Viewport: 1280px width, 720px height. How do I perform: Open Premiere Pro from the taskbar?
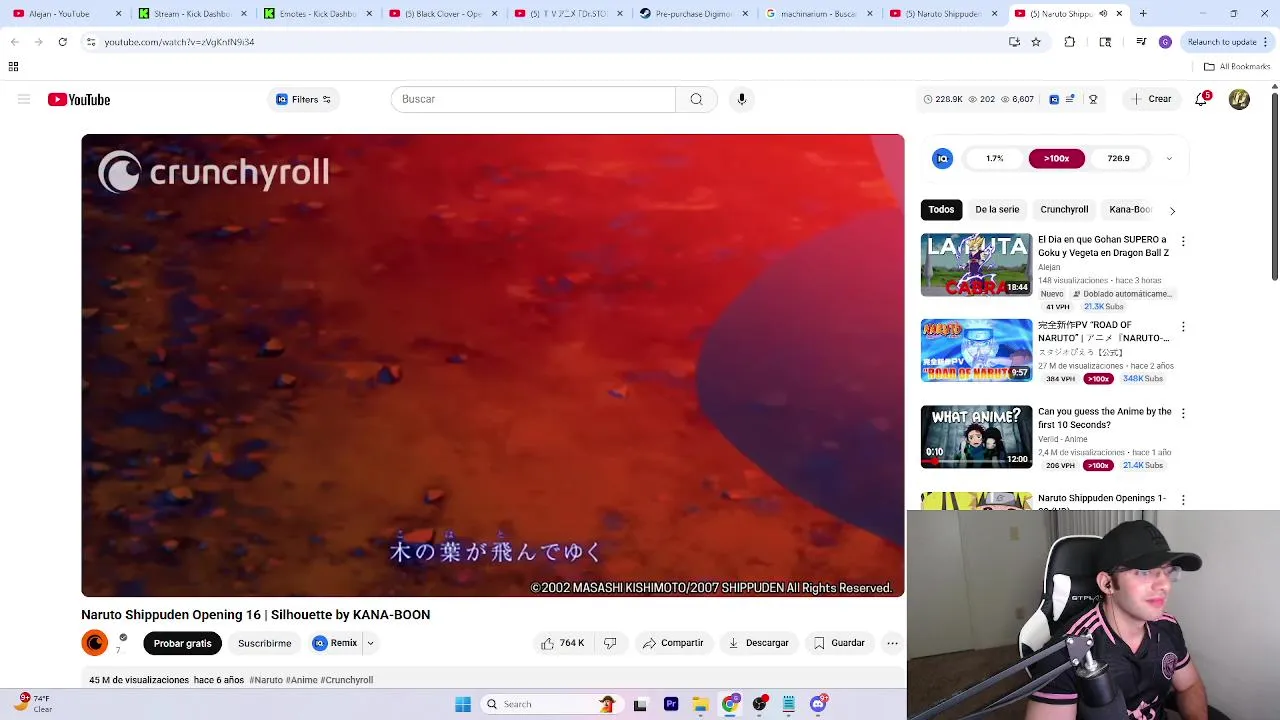(671, 704)
